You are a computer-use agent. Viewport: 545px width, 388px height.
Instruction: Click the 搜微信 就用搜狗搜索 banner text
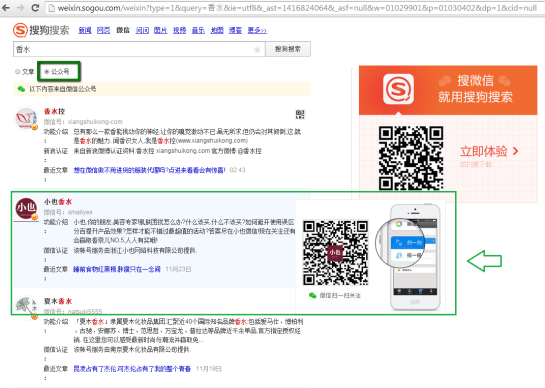475,89
